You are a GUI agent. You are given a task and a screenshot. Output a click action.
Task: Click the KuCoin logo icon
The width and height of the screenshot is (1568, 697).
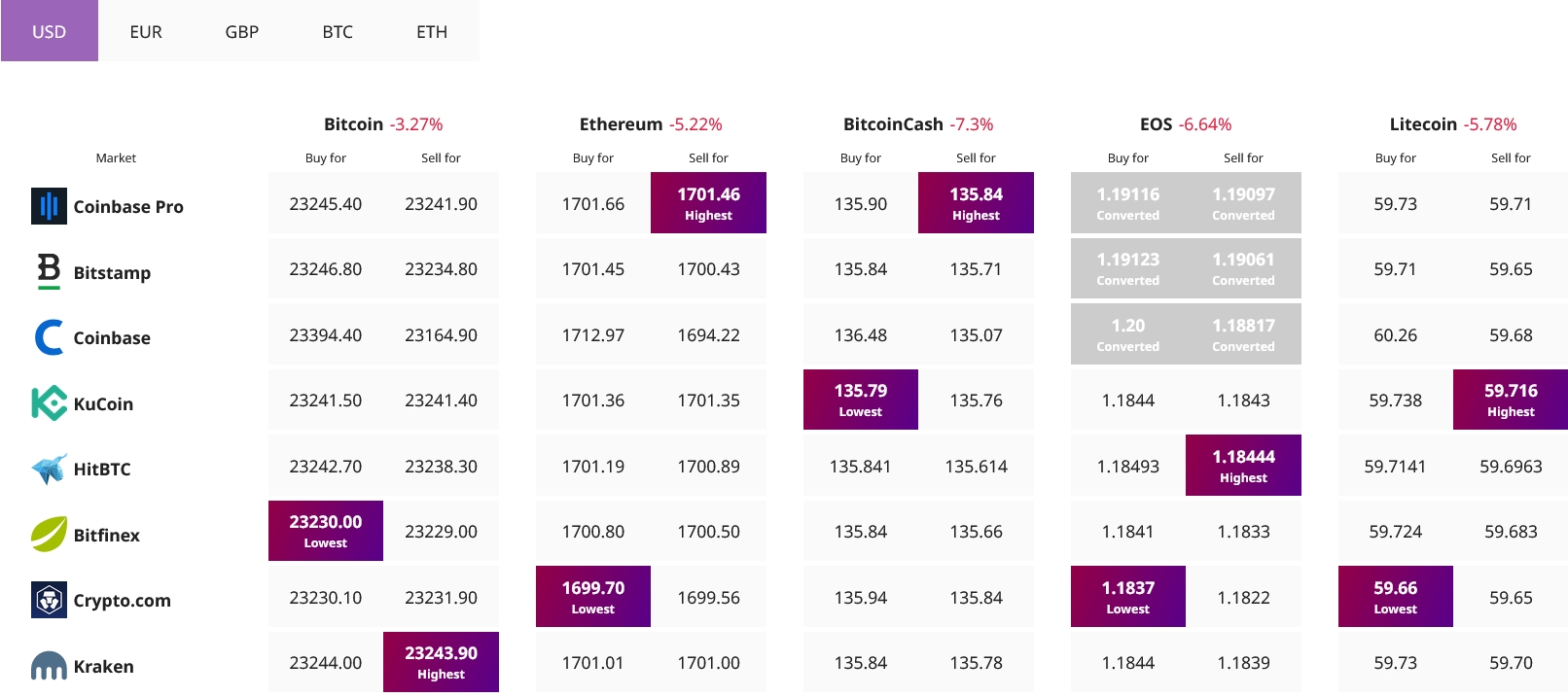point(49,403)
